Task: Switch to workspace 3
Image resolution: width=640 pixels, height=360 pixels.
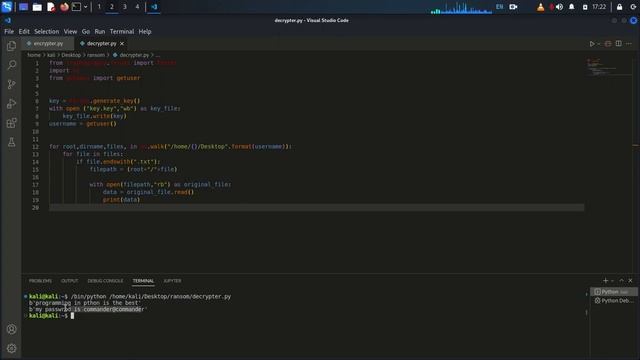Action: (124, 7)
